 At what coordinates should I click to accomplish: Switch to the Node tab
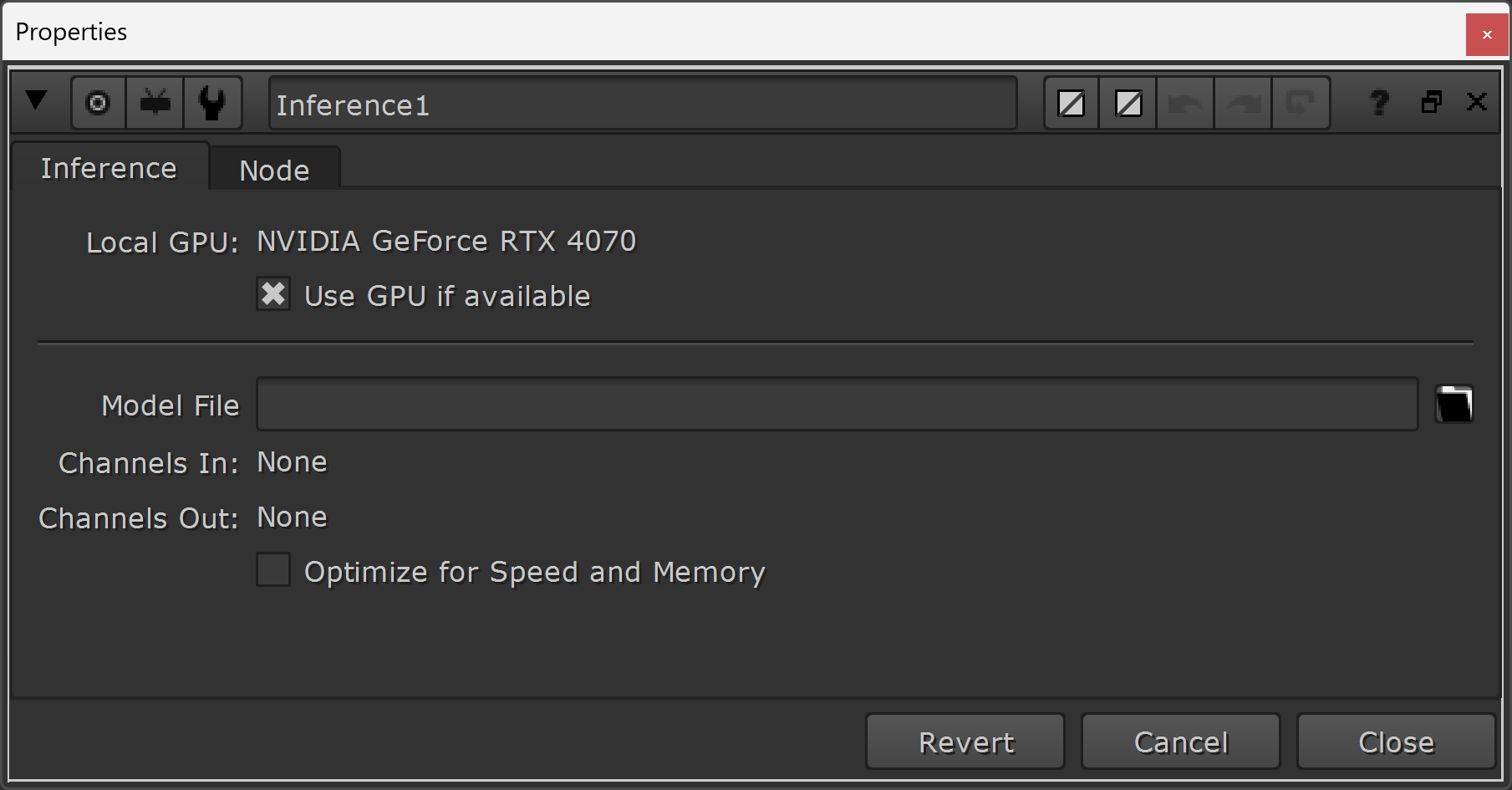274,170
